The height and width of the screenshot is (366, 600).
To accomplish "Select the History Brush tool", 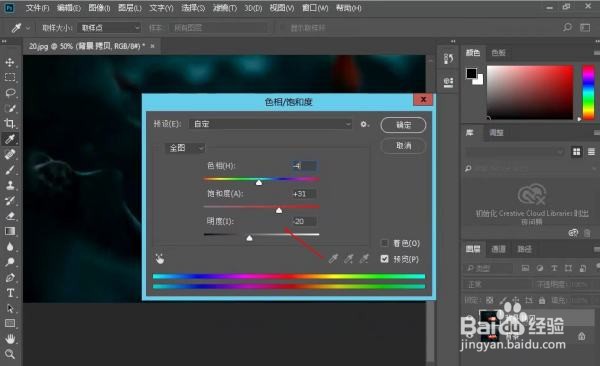I will pyautogui.click(x=10, y=201).
